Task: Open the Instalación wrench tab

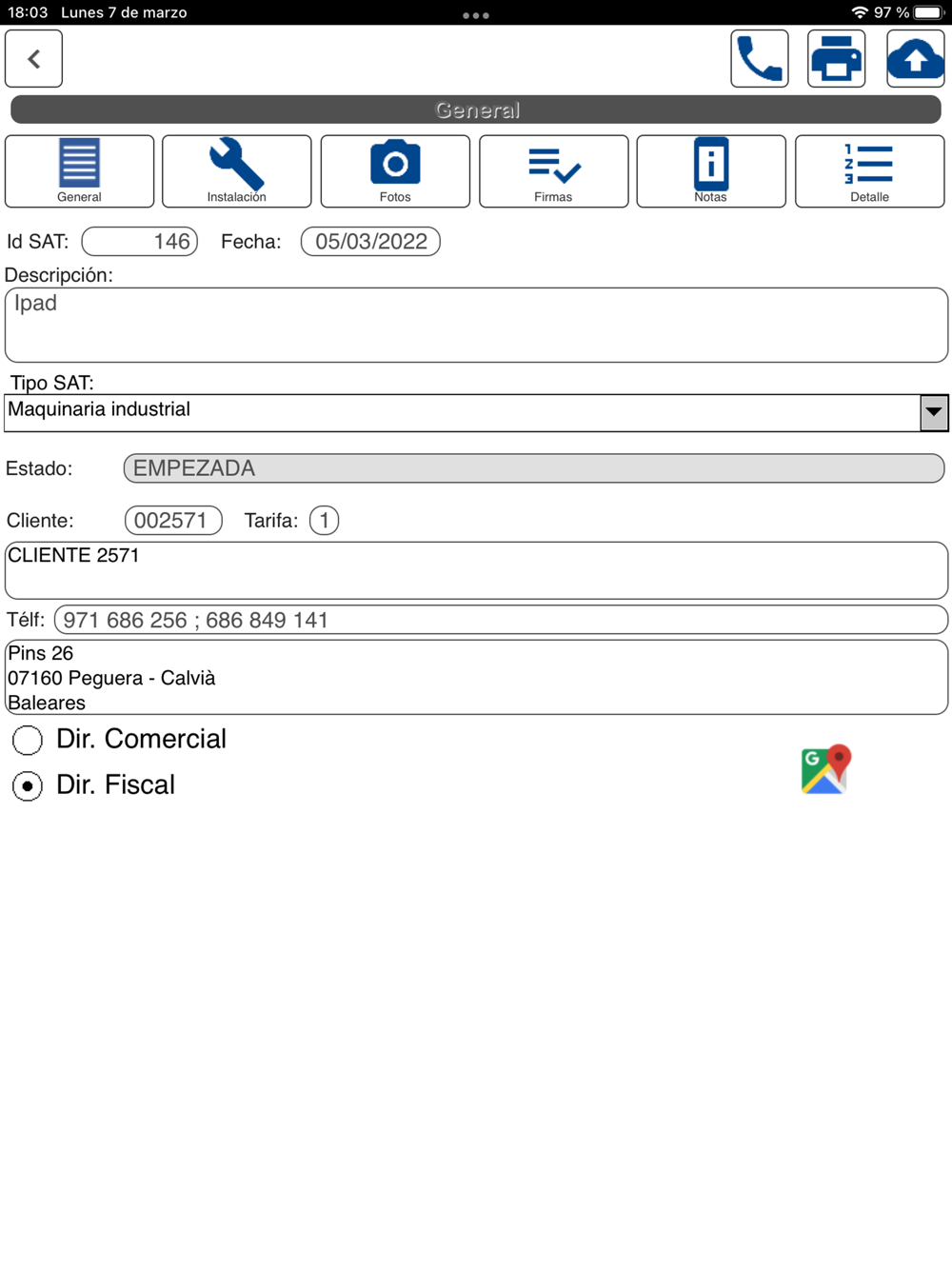Action: [x=237, y=171]
